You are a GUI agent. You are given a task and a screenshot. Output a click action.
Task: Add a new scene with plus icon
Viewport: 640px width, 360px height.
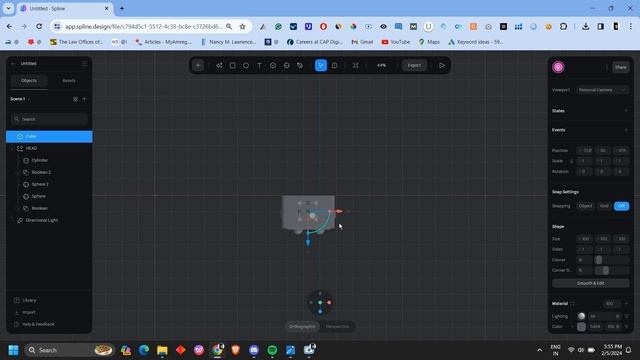point(84,99)
